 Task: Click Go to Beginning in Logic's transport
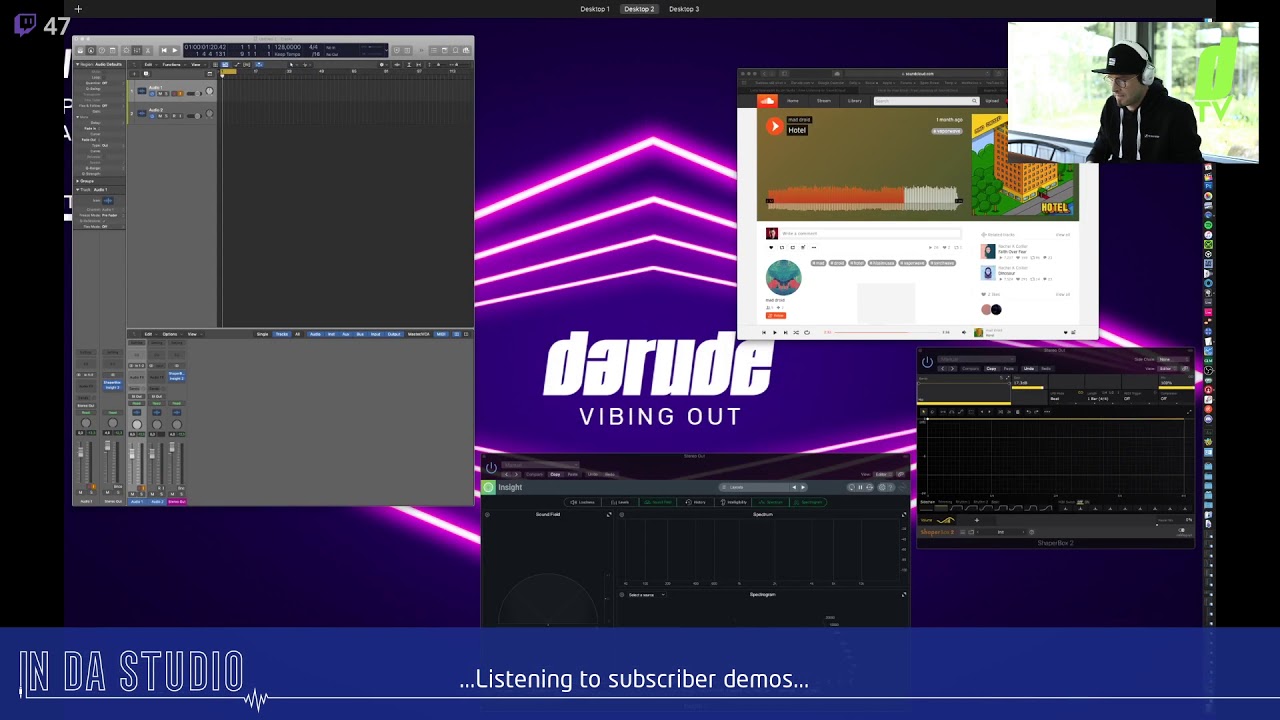[164, 50]
